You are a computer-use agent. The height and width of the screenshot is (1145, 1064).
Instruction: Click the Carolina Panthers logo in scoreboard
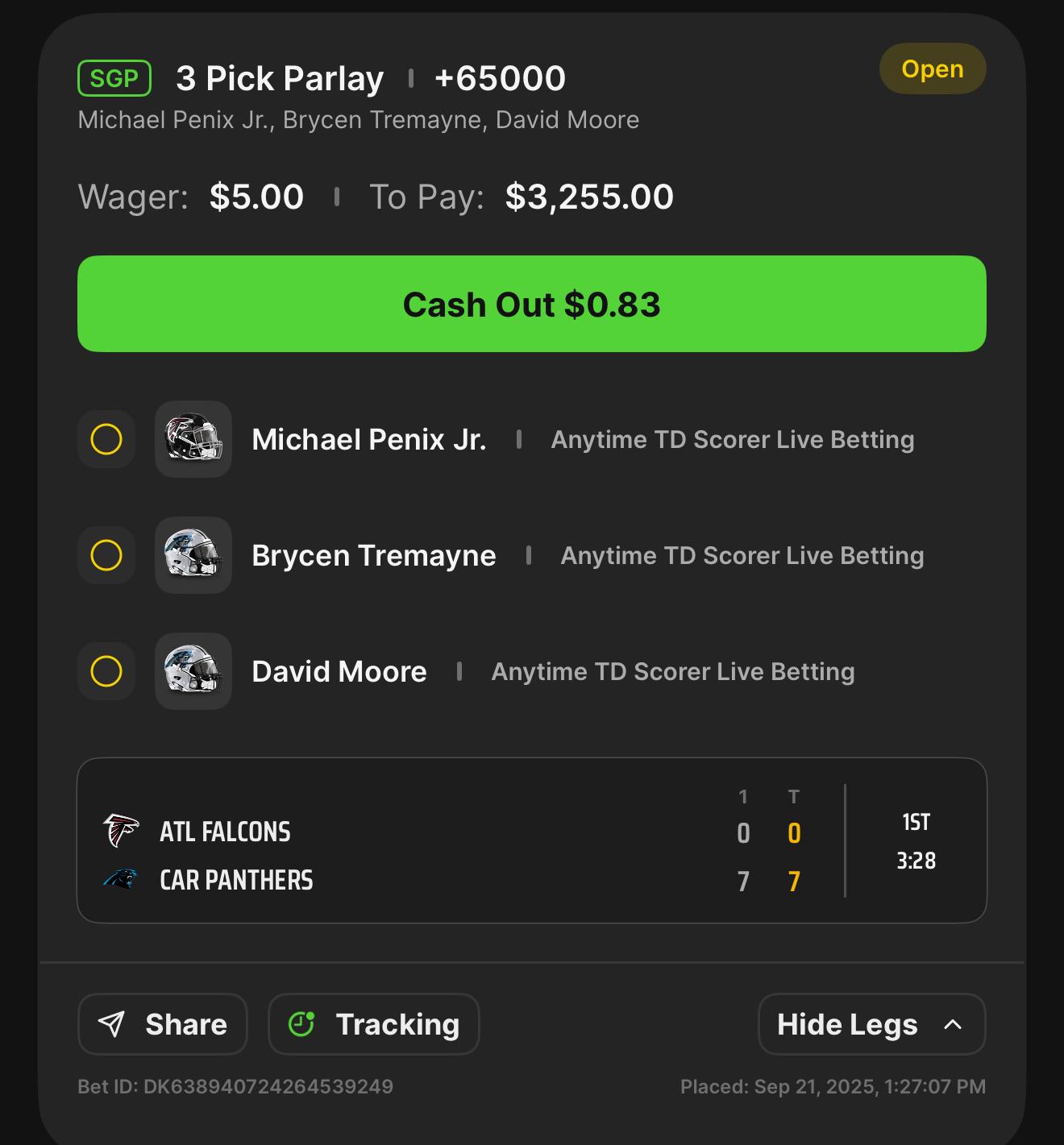point(121,879)
